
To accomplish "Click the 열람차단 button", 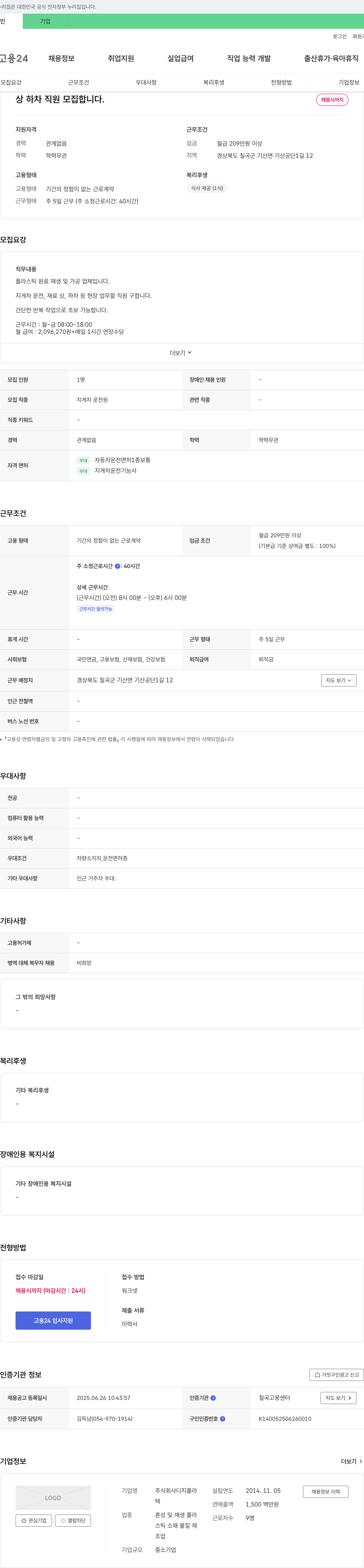I will (x=72, y=1520).
